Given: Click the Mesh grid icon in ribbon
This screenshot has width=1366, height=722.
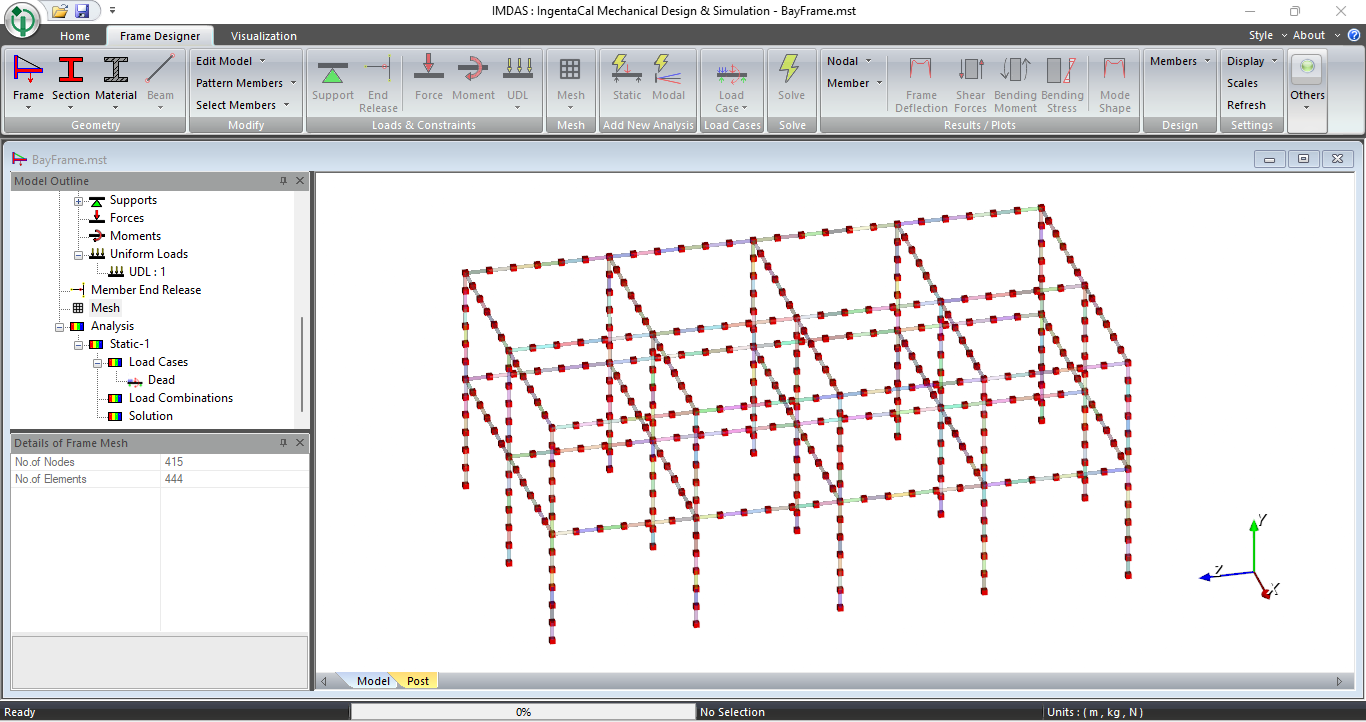Looking at the screenshot, I should click(570, 71).
